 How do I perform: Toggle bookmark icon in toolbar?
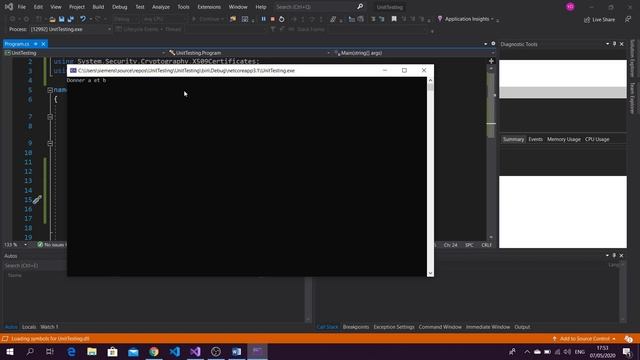coord(394,19)
